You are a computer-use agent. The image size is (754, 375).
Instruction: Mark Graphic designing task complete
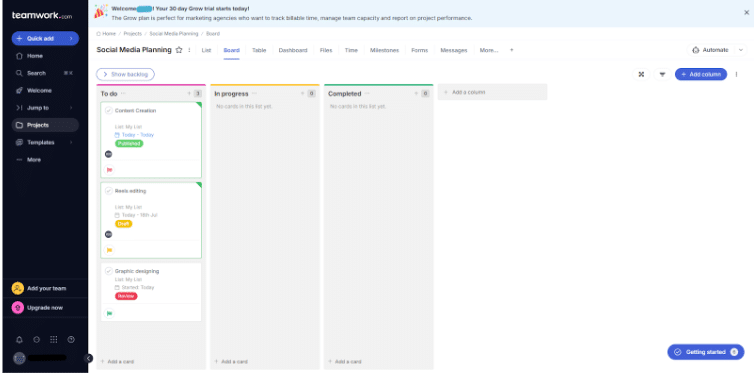pyautogui.click(x=109, y=271)
